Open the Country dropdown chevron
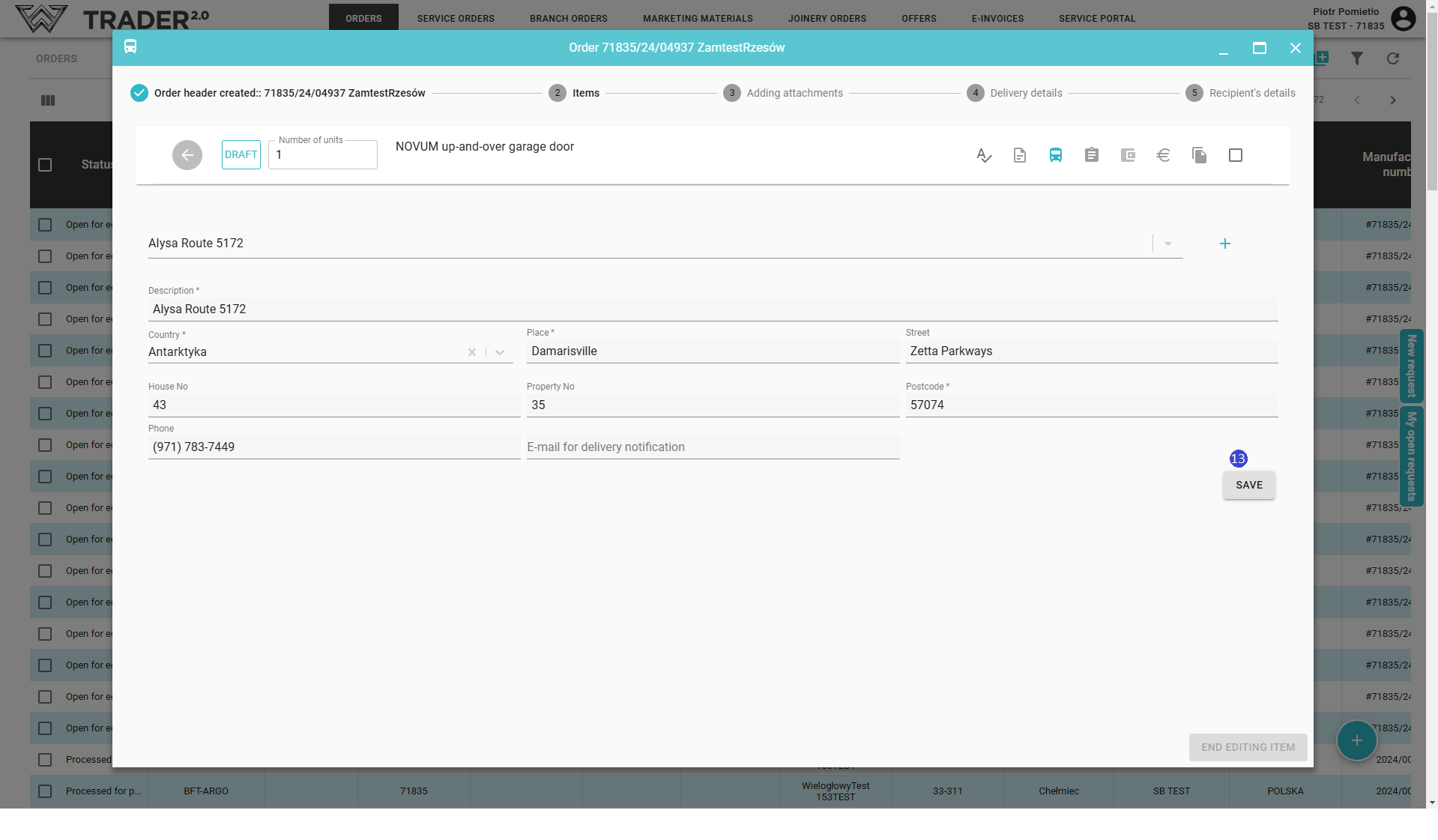This screenshot has height=840, width=1438. tap(500, 352)
